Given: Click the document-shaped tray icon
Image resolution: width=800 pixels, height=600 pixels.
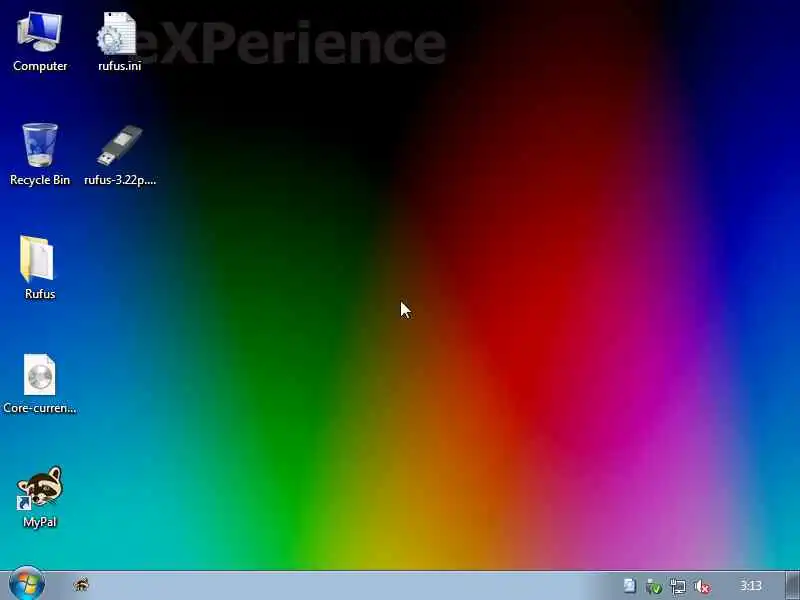Looking at the screenshot, I should click(x=630, y=586).
